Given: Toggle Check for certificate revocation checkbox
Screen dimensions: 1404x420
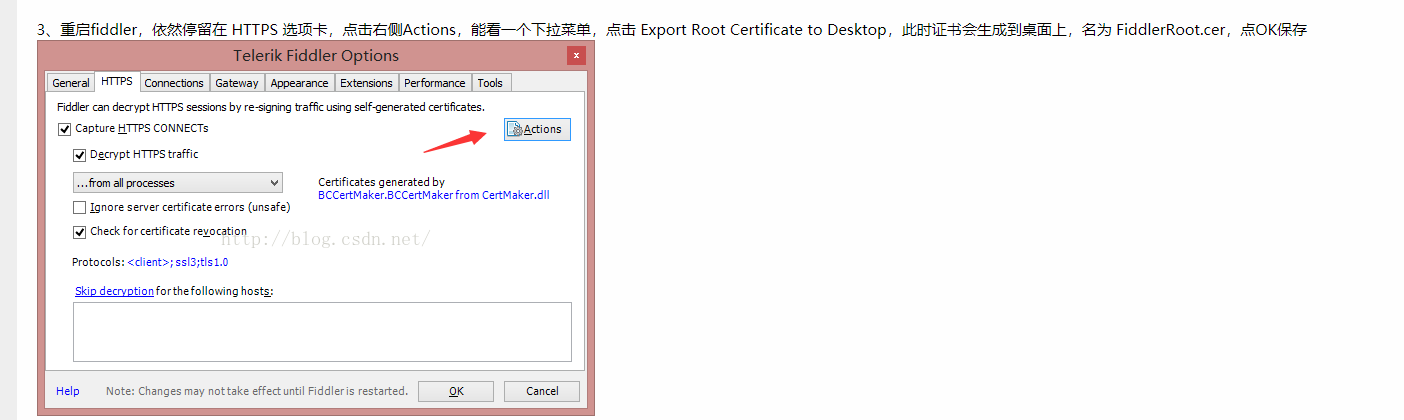Looking at the screenshot, I should [x=80, y=232].
